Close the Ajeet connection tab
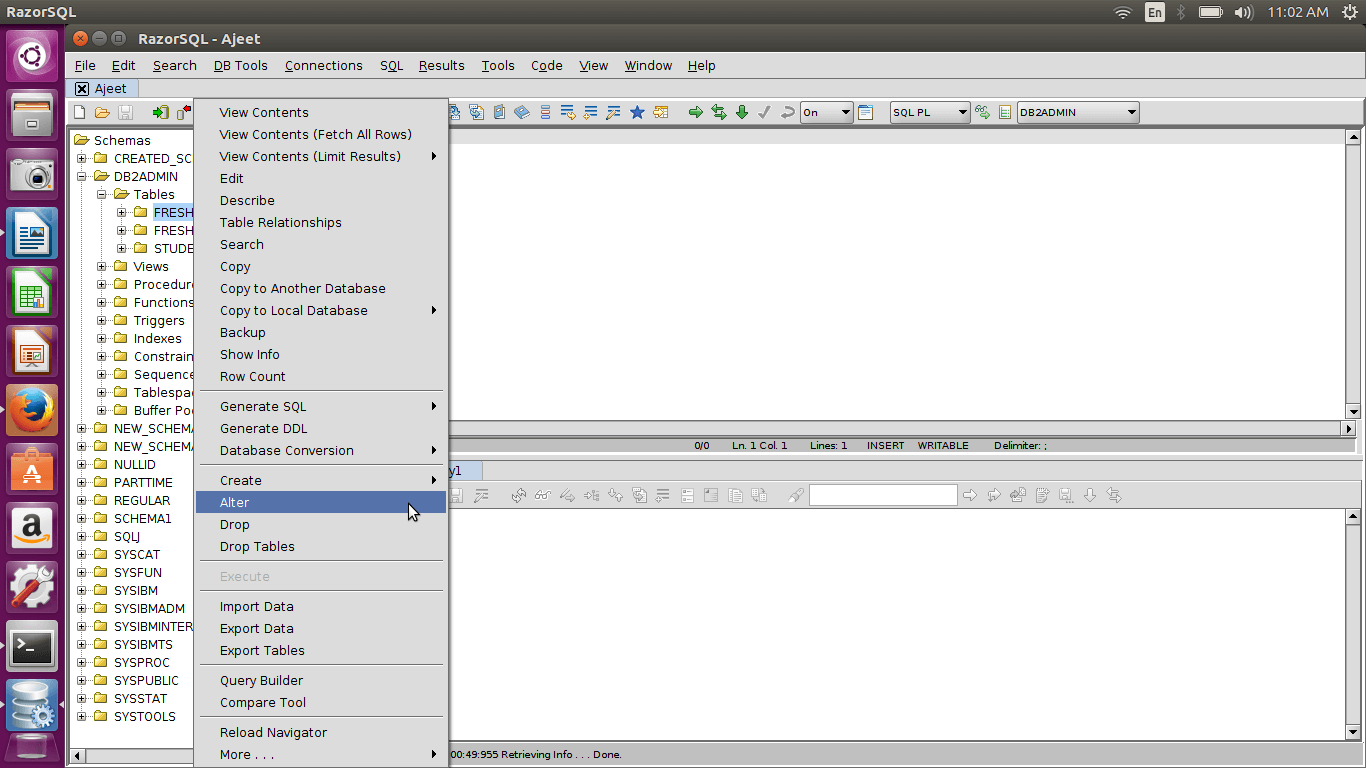Image resolution: width=1366 pixels, height=768 pixels. point(82,89)
